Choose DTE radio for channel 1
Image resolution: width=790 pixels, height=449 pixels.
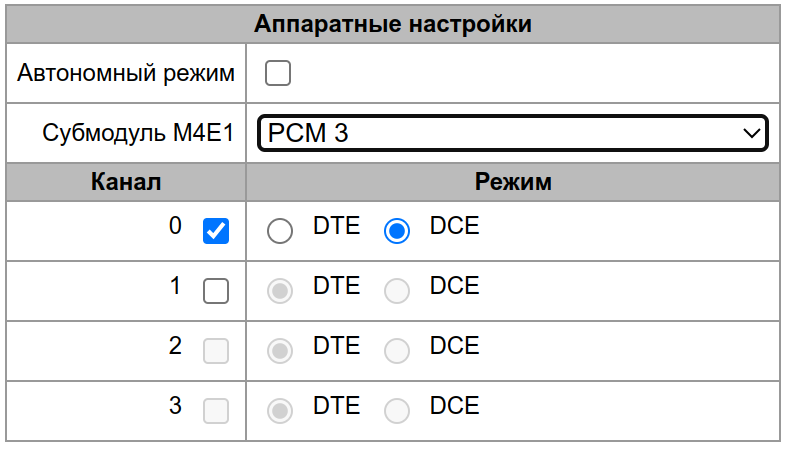280,291
